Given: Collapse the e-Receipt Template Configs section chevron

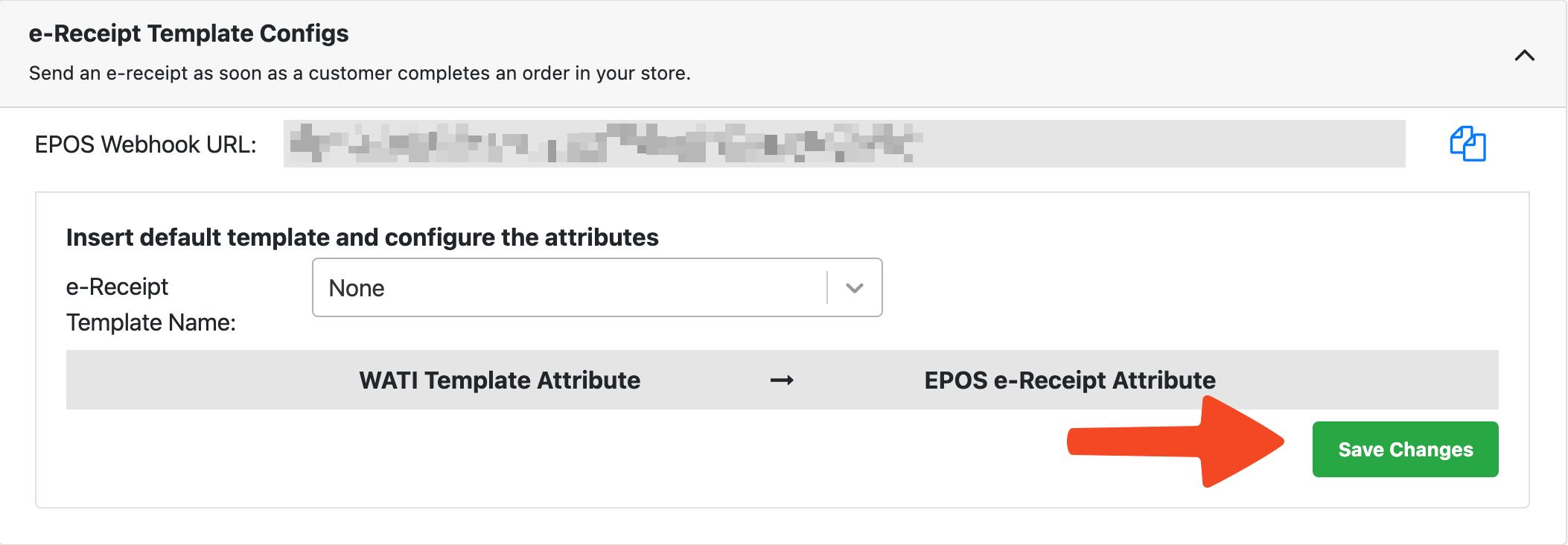Looking at the screenshot, I should [x=1524, y=55].
